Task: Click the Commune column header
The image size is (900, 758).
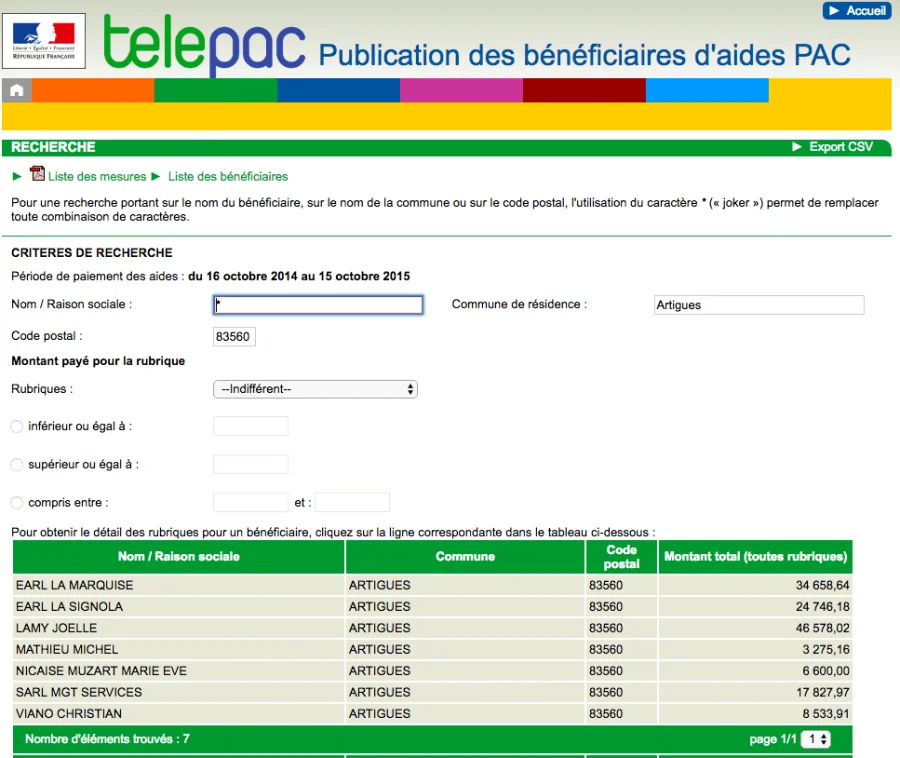Action: tap(465, 557)
